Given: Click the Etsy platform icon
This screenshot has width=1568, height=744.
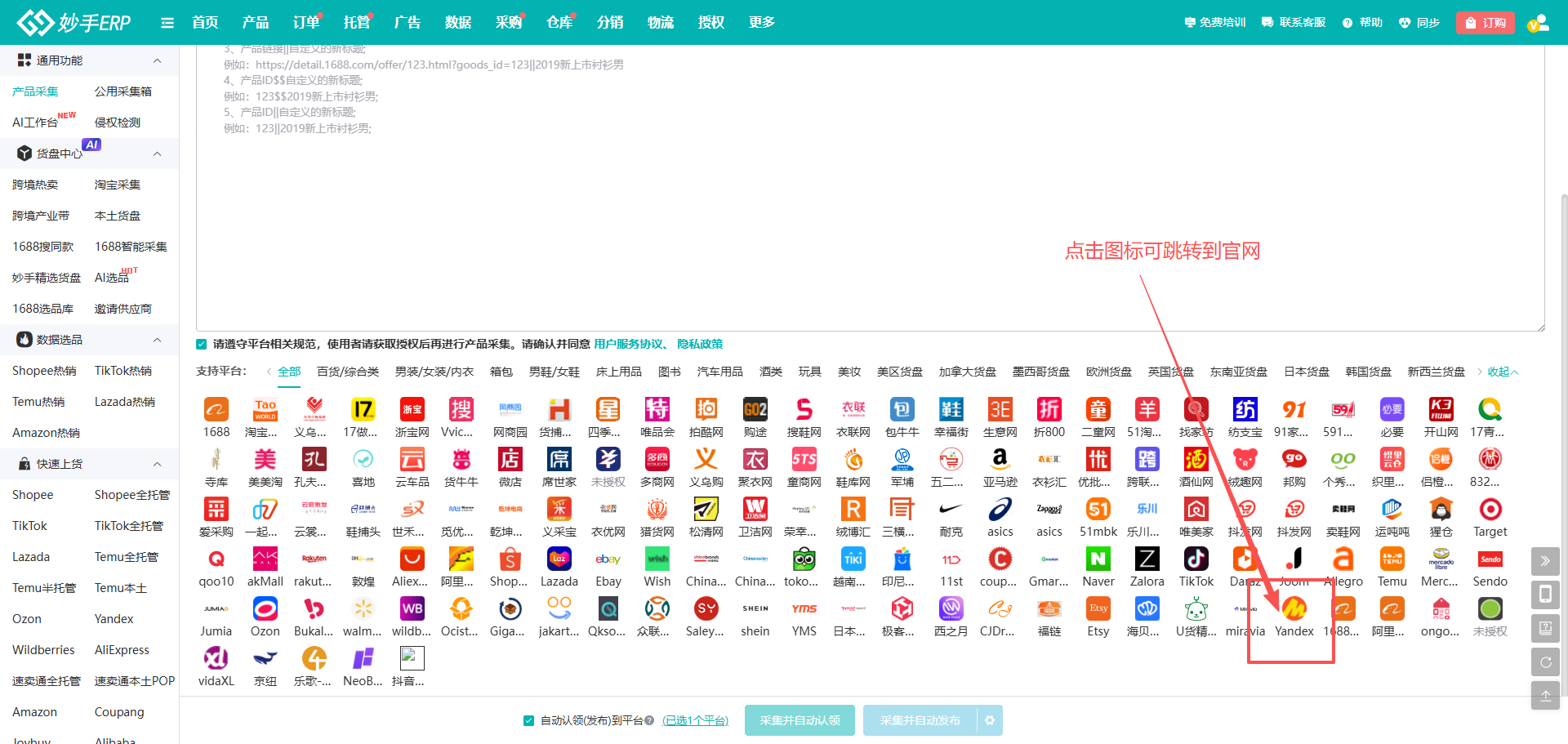Looking at the screenshot, I should [1098, 608].
